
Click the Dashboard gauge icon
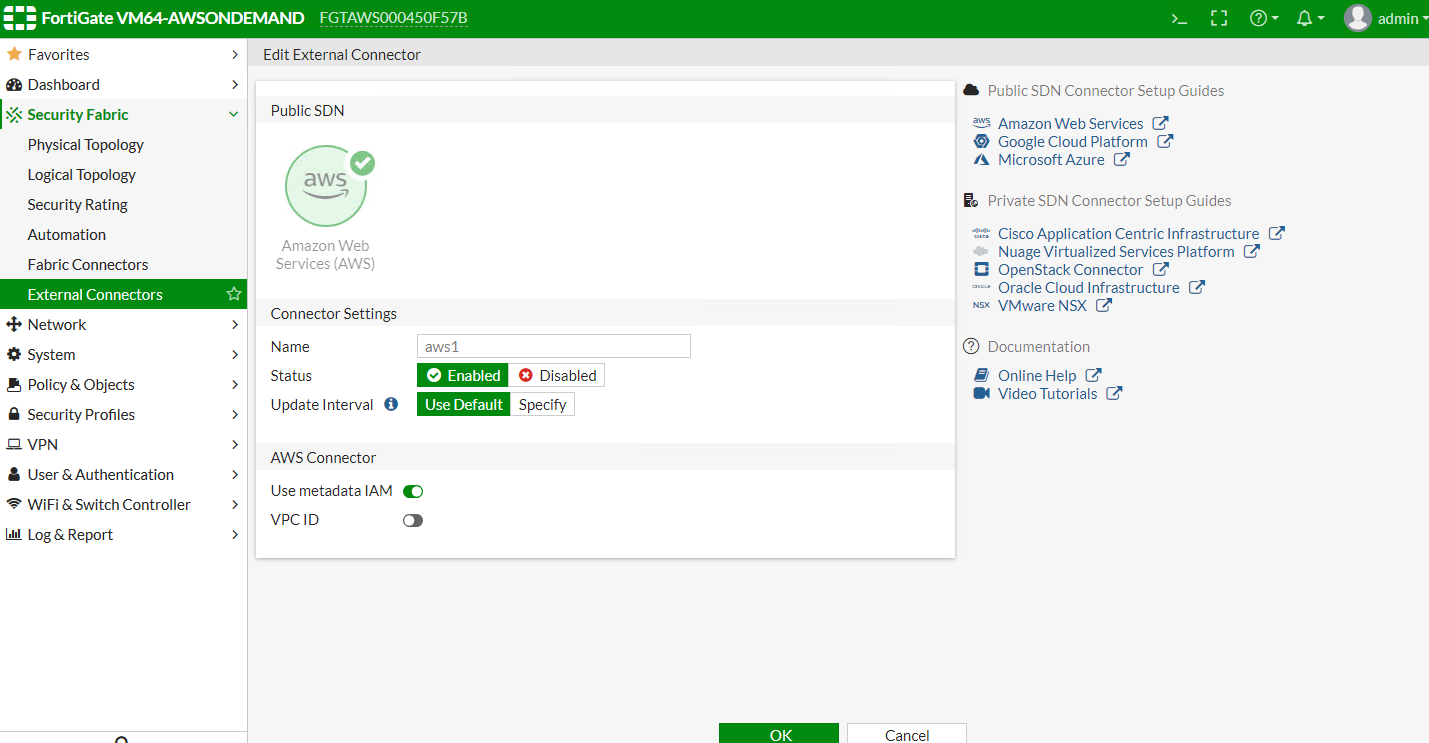14,84
